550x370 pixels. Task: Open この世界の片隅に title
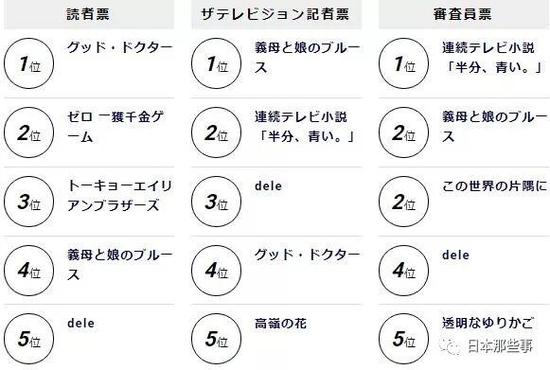[x=495, y=186]
